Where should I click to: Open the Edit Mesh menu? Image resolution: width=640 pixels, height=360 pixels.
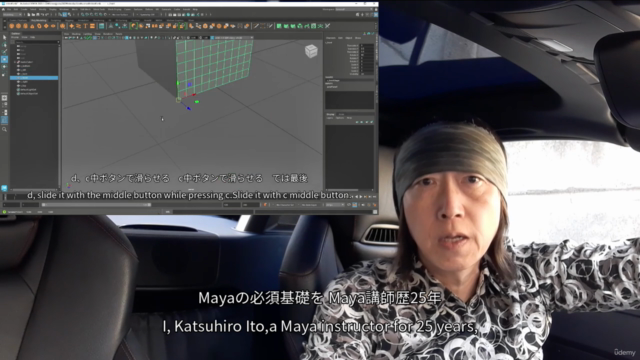85,9
